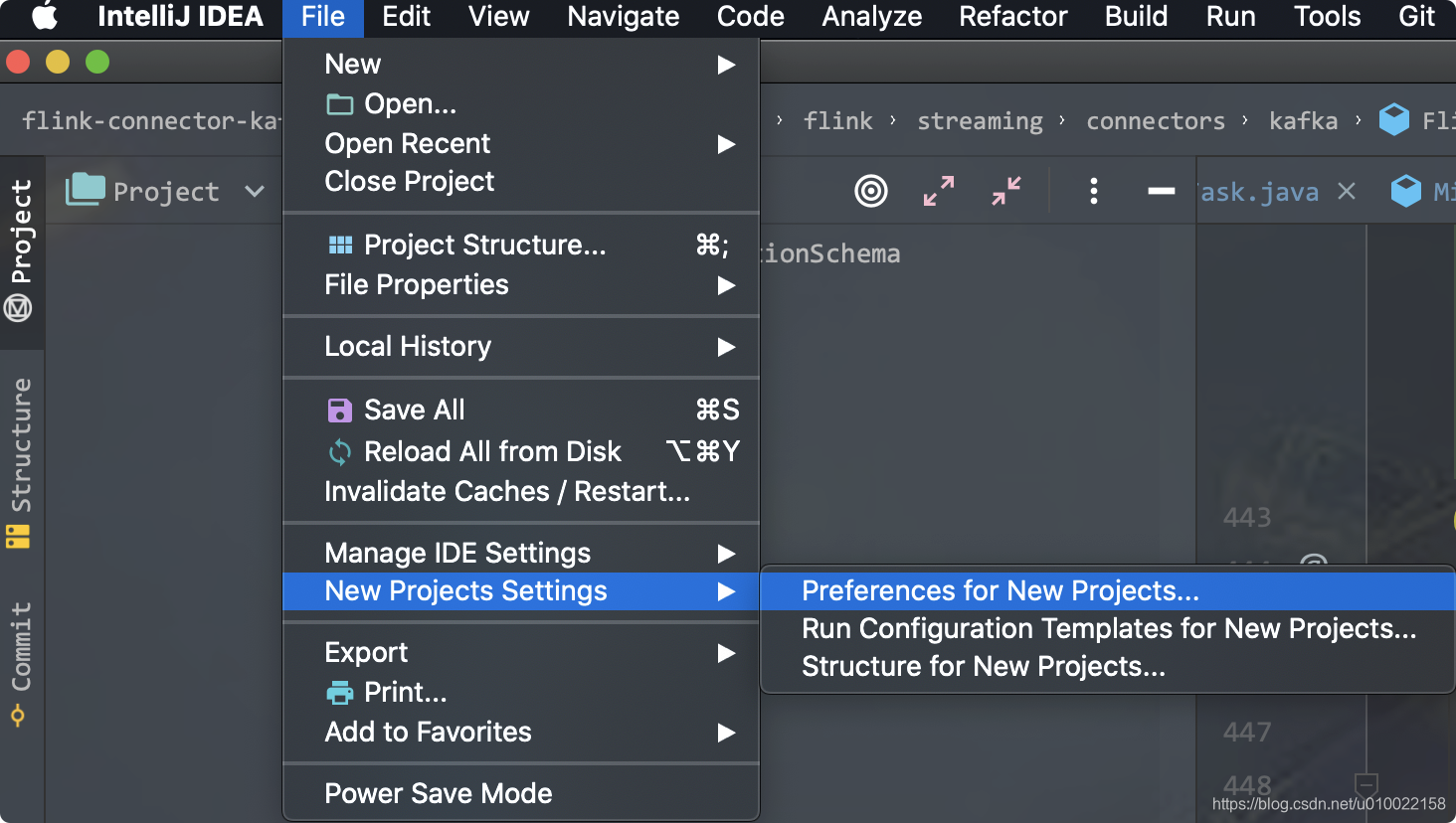
Task: Select New Projects Settings menu item
Action: [x=521, y=591]
